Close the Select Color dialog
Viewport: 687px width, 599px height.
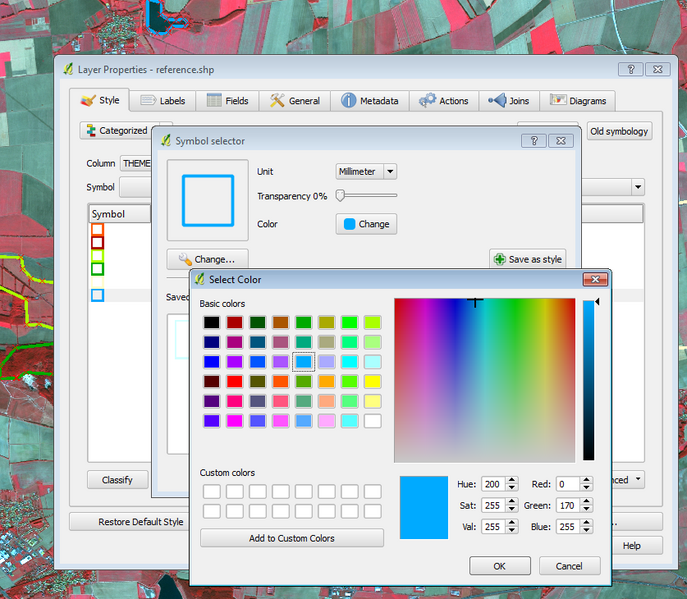pyautogui.click(x=595, y=279)
